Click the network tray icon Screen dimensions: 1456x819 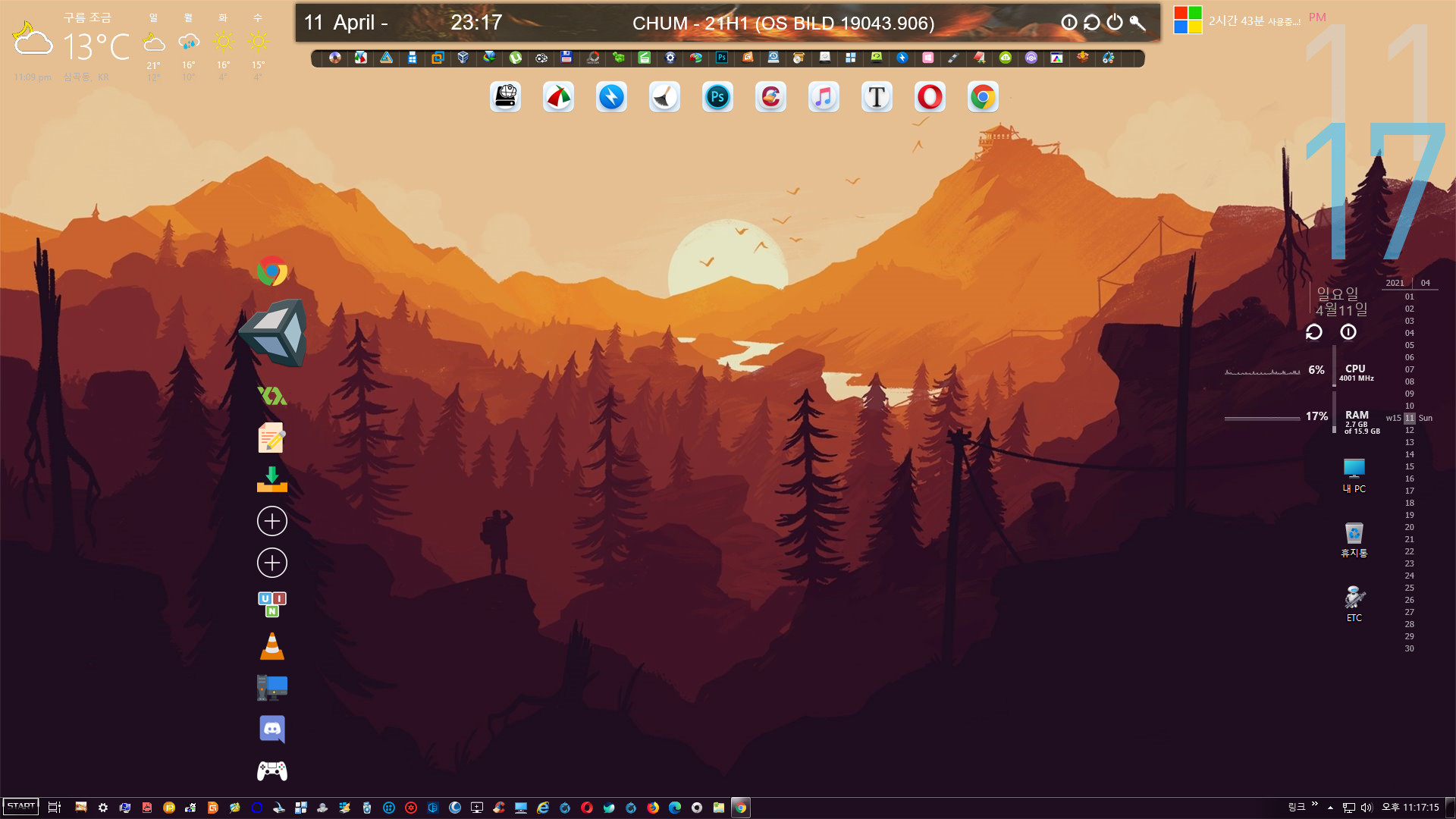pyautogui.click(x=1348, y=808)
